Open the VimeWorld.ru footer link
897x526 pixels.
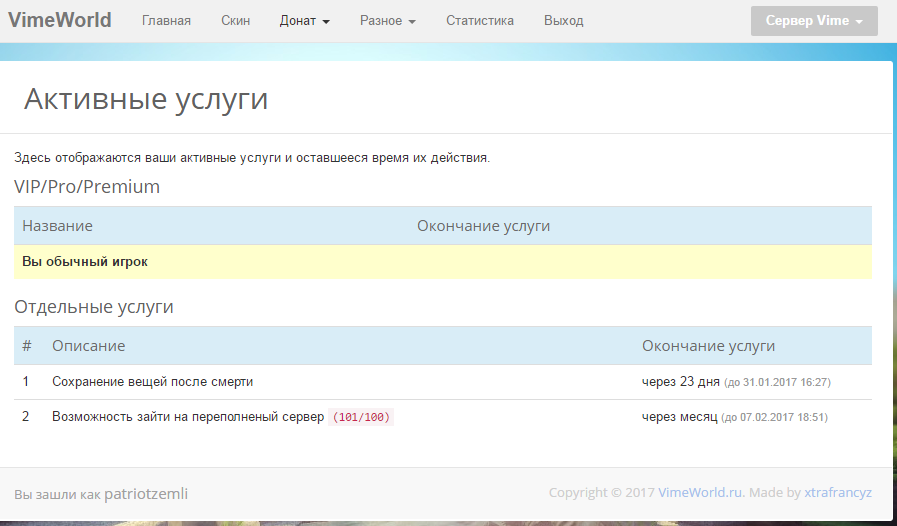(701, 493)
